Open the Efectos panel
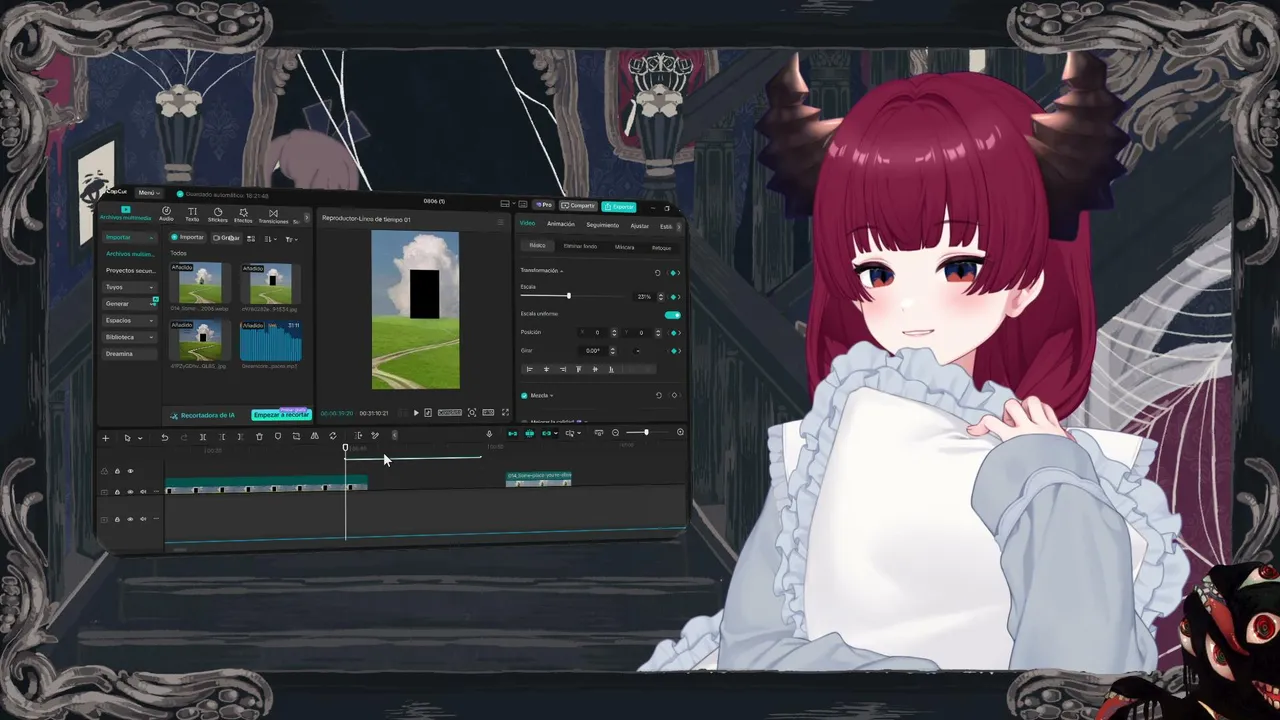The width and height of the screenshot is (1280, 720). click(x=243, y=216)
